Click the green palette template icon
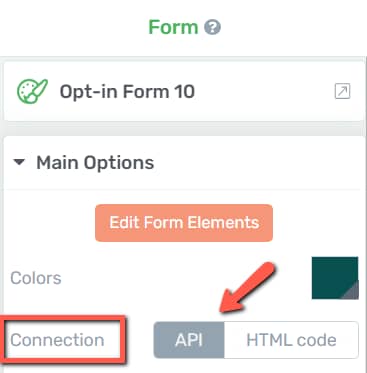Screen dimensions: 367x373 (32, 91)
